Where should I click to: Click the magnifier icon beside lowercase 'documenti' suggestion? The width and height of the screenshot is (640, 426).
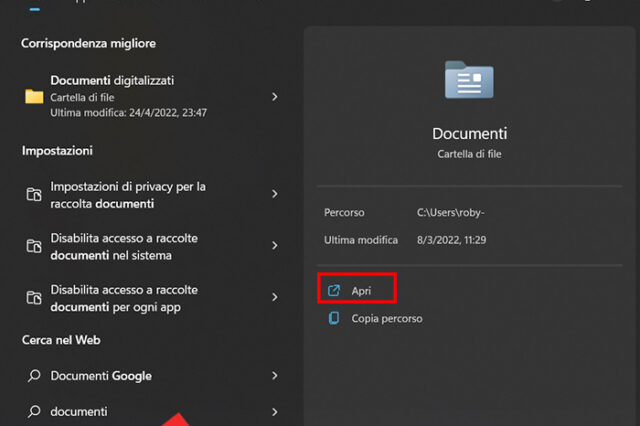(x=34, y=411)
